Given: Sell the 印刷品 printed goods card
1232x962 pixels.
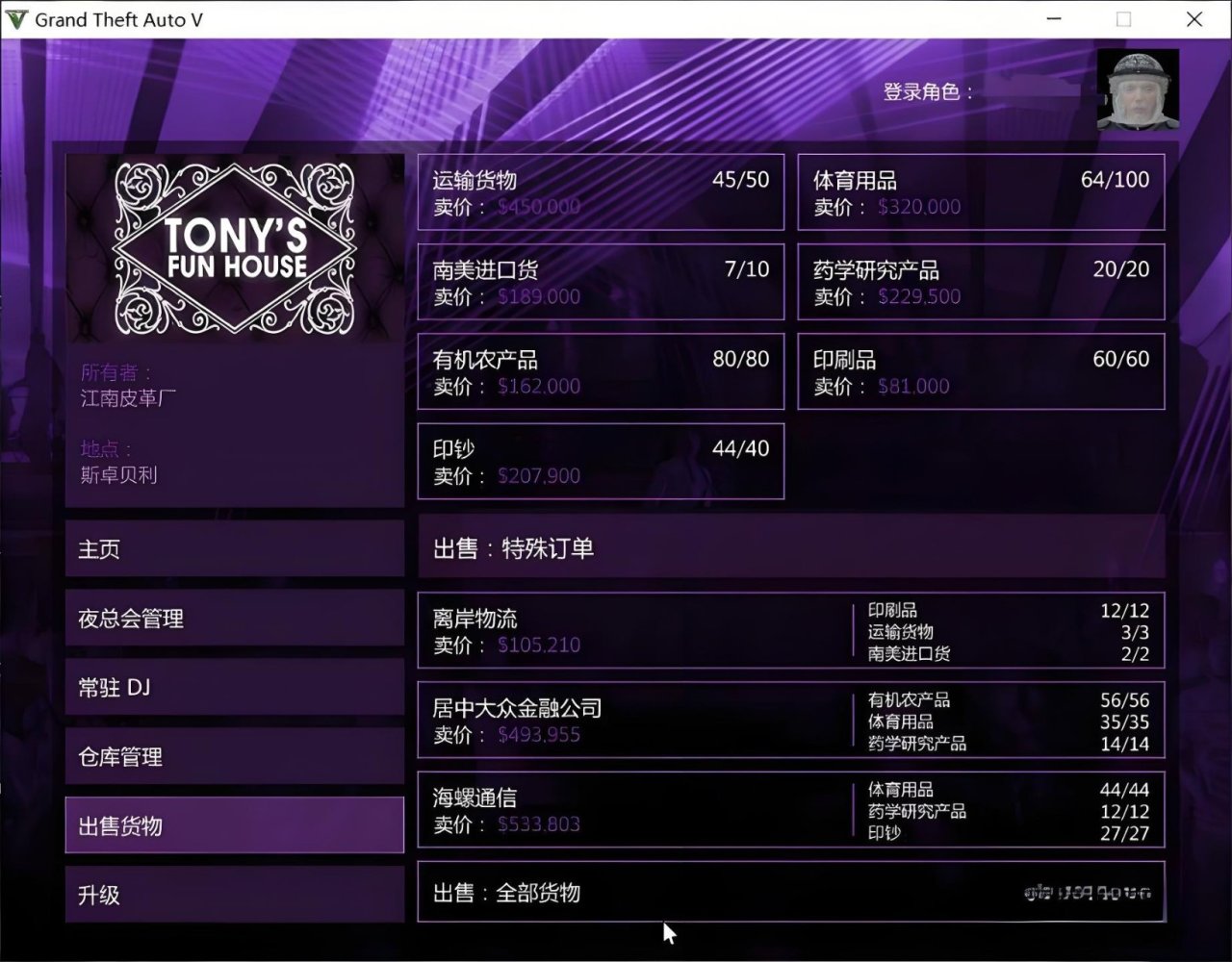Looking at the screenshot, I should pos(981,371).
